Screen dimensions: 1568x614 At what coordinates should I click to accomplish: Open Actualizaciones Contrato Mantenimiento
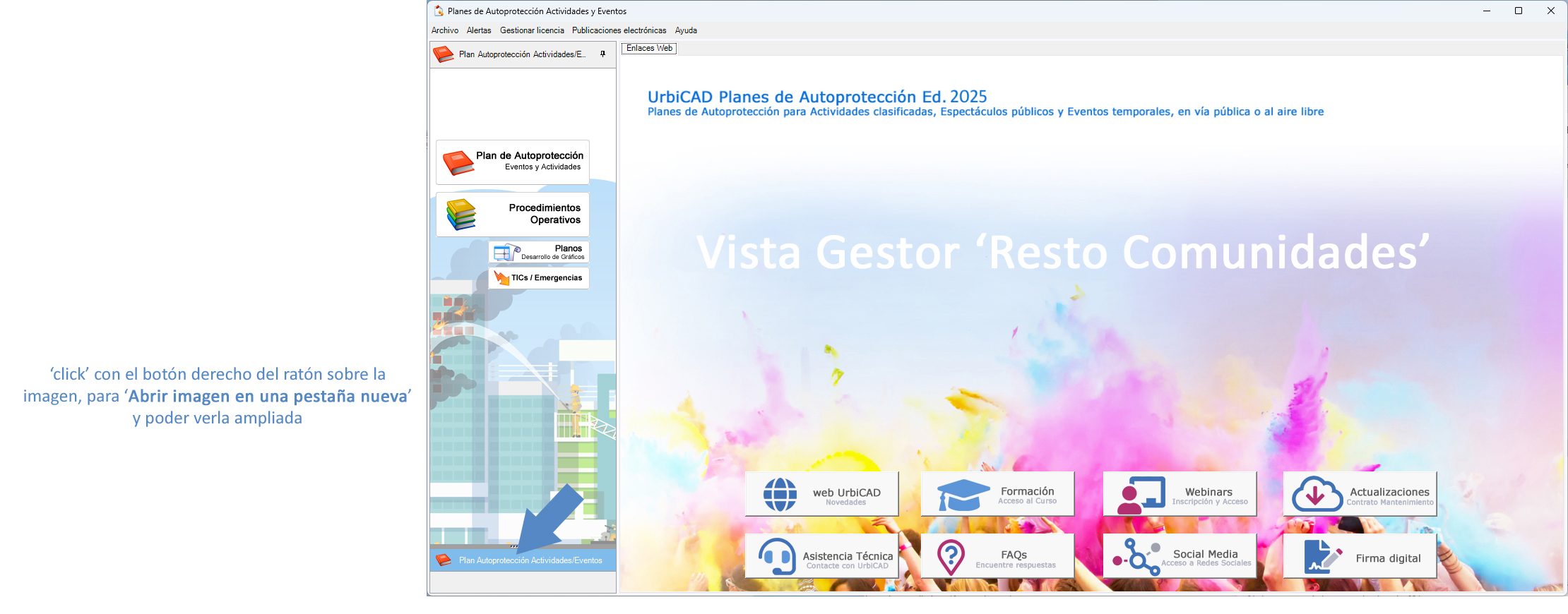pos(1360,494)
